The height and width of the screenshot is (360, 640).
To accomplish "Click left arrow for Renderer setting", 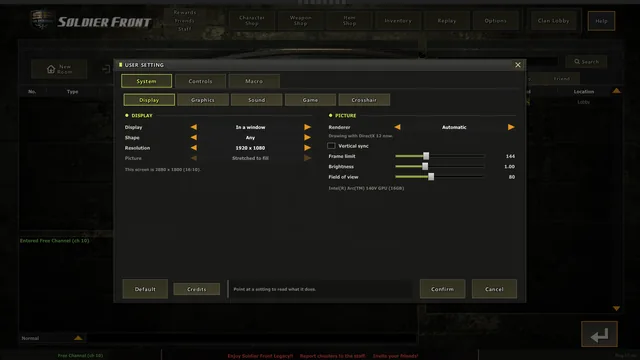I will 397,127.
